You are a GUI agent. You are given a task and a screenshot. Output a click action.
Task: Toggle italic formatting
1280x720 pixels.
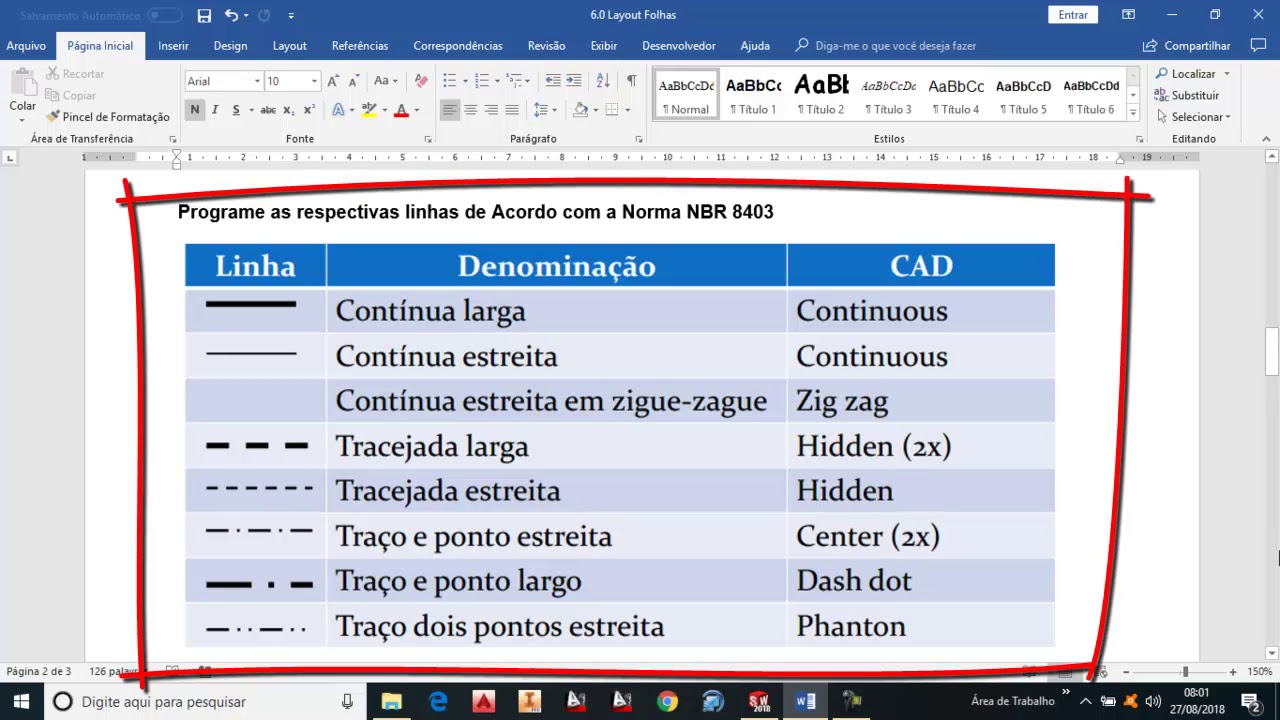(215, 110)
